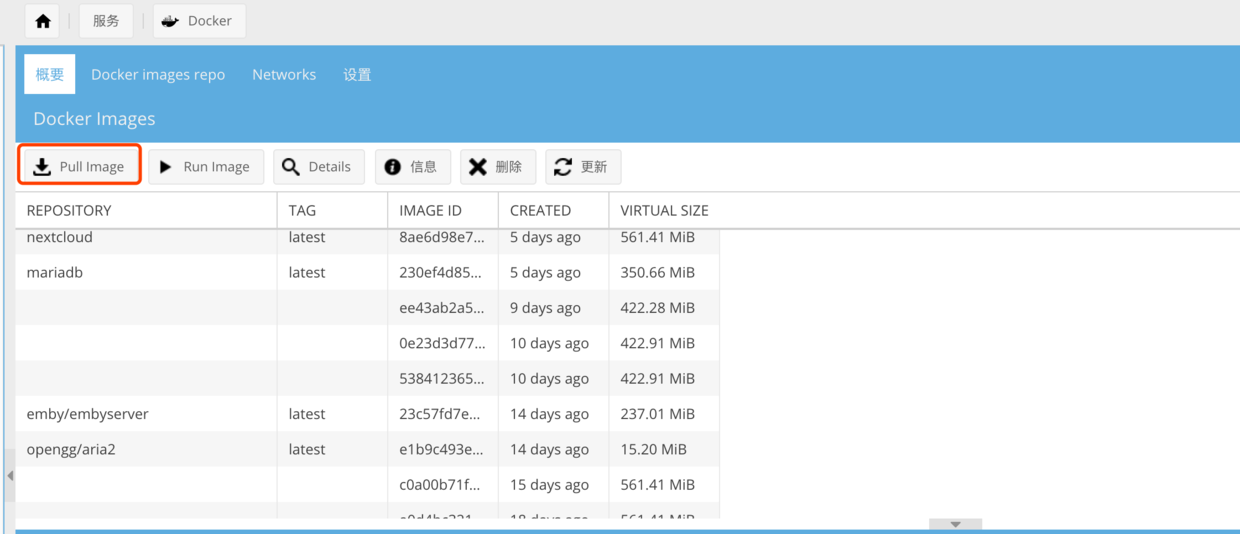
Task: Go to the home breadcrumb icon
Action: click(x=43, y=21)
